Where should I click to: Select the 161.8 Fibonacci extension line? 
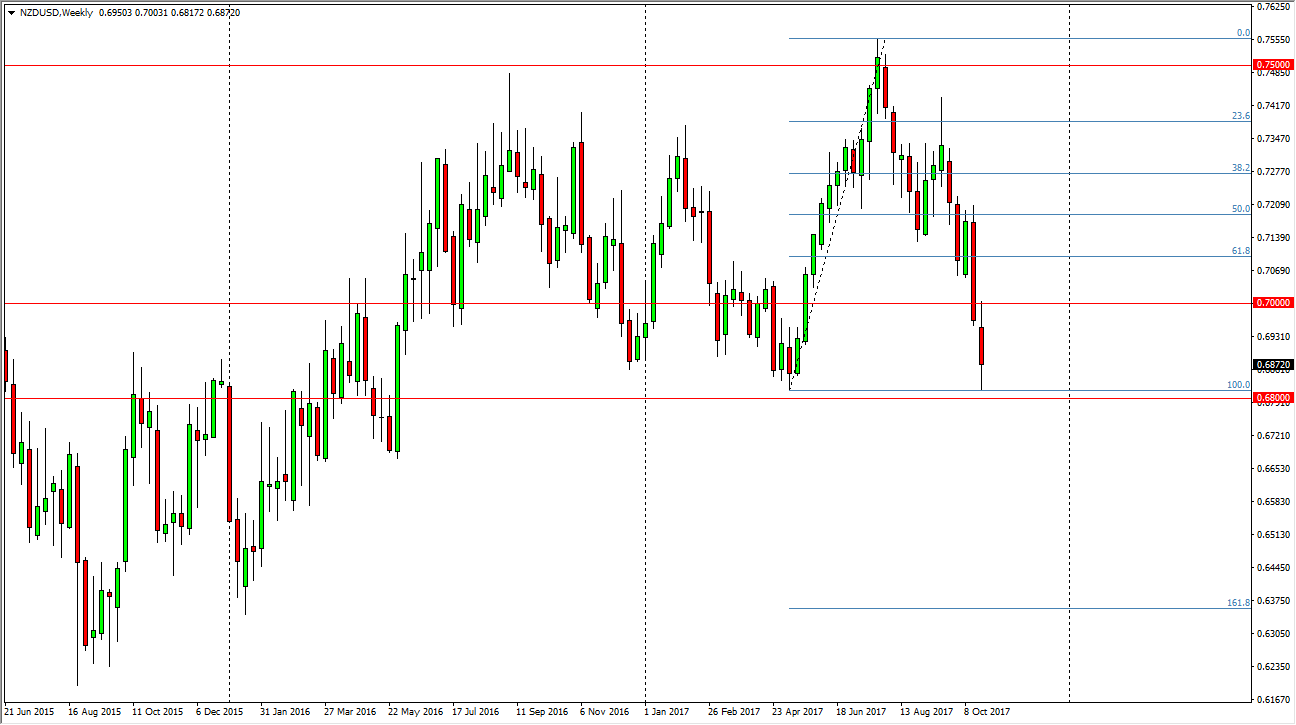point(1000,607)
